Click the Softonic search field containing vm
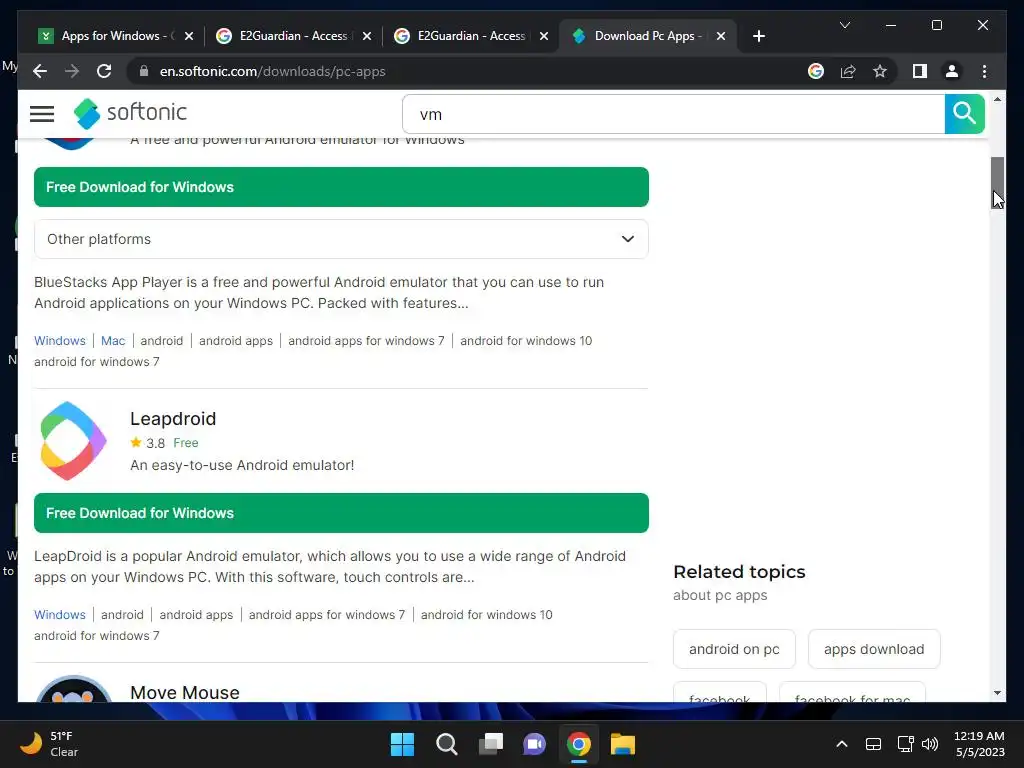This screenshot has width=1024, height=768. point(673,114)
